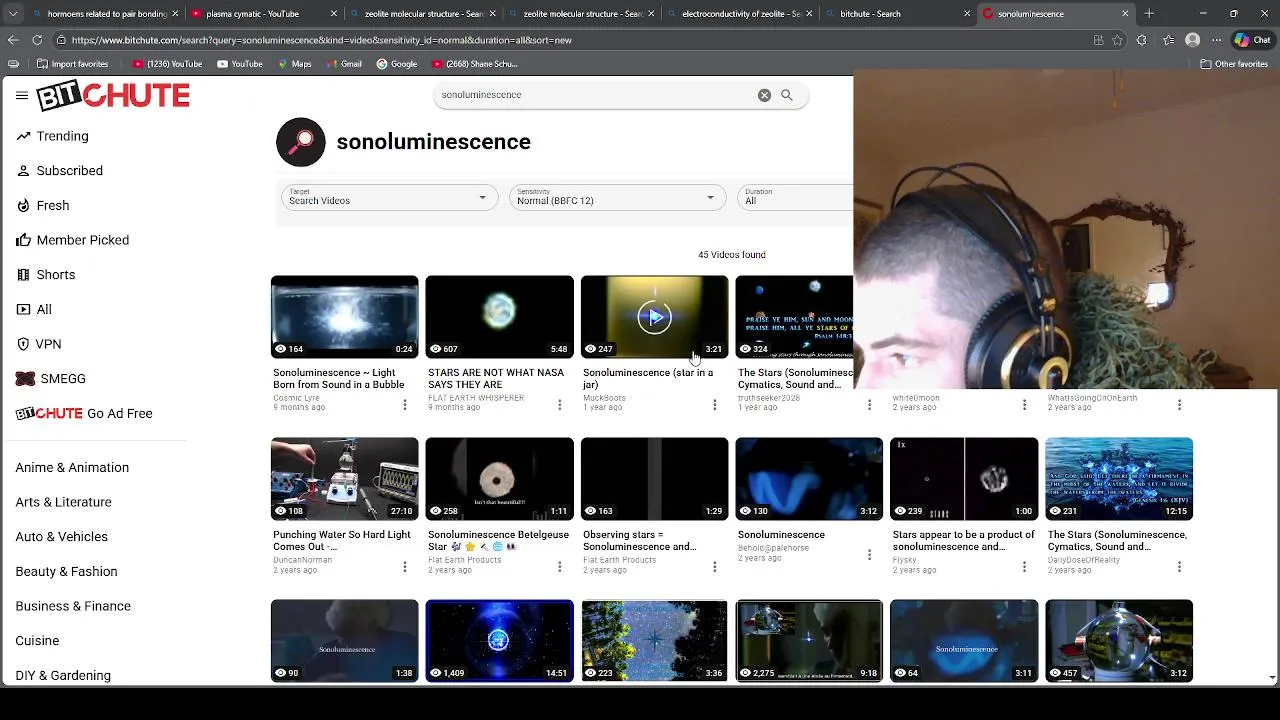Browse the Auto & Vehicles category
The width and height of the screenshot is (1280, 720).
click(x=61, y=537)
